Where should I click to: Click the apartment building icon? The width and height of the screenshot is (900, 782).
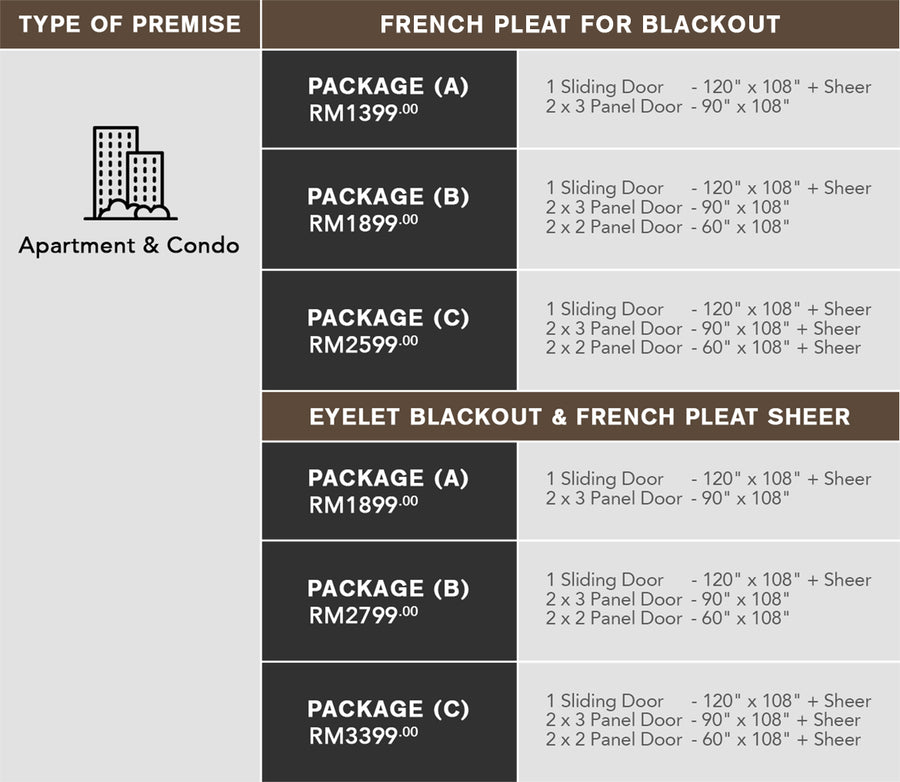(x=130, y=173)
